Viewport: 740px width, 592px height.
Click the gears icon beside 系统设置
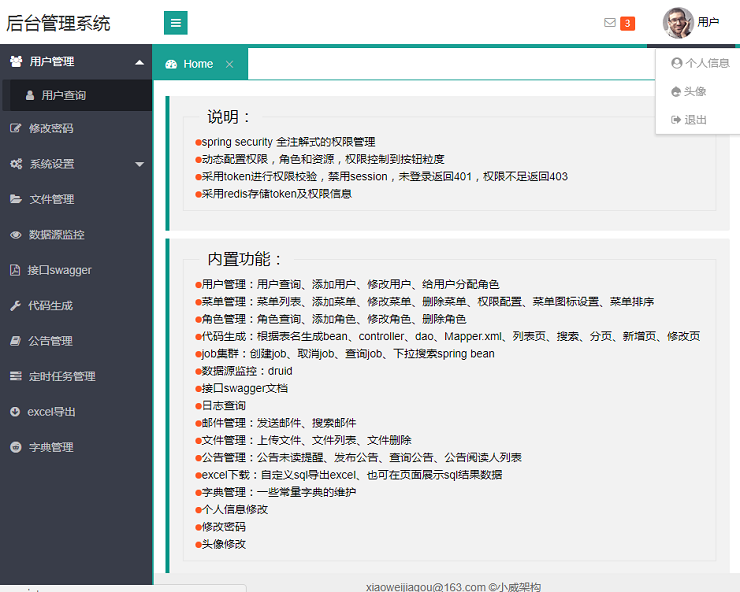[16, 164]
